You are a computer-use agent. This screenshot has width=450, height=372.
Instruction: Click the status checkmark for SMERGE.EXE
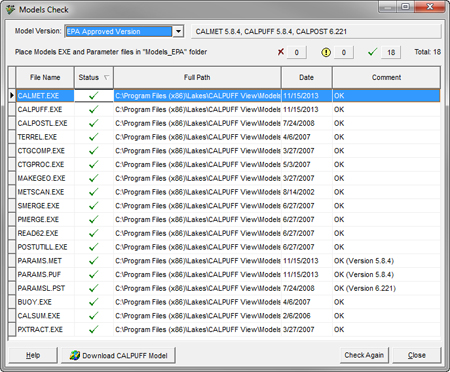tap(94, 205)
